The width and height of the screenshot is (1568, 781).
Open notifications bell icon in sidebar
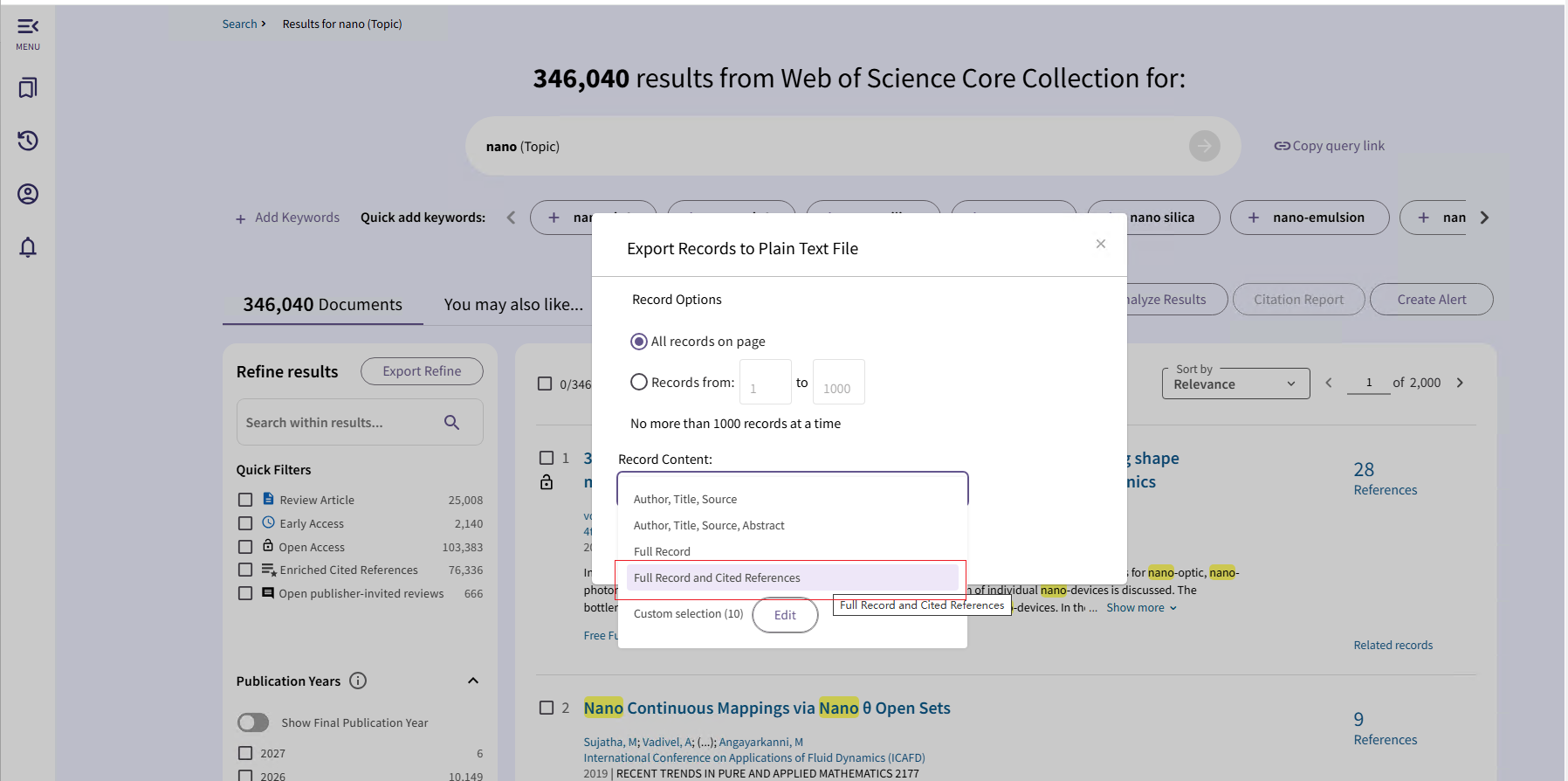click(28, 247)
